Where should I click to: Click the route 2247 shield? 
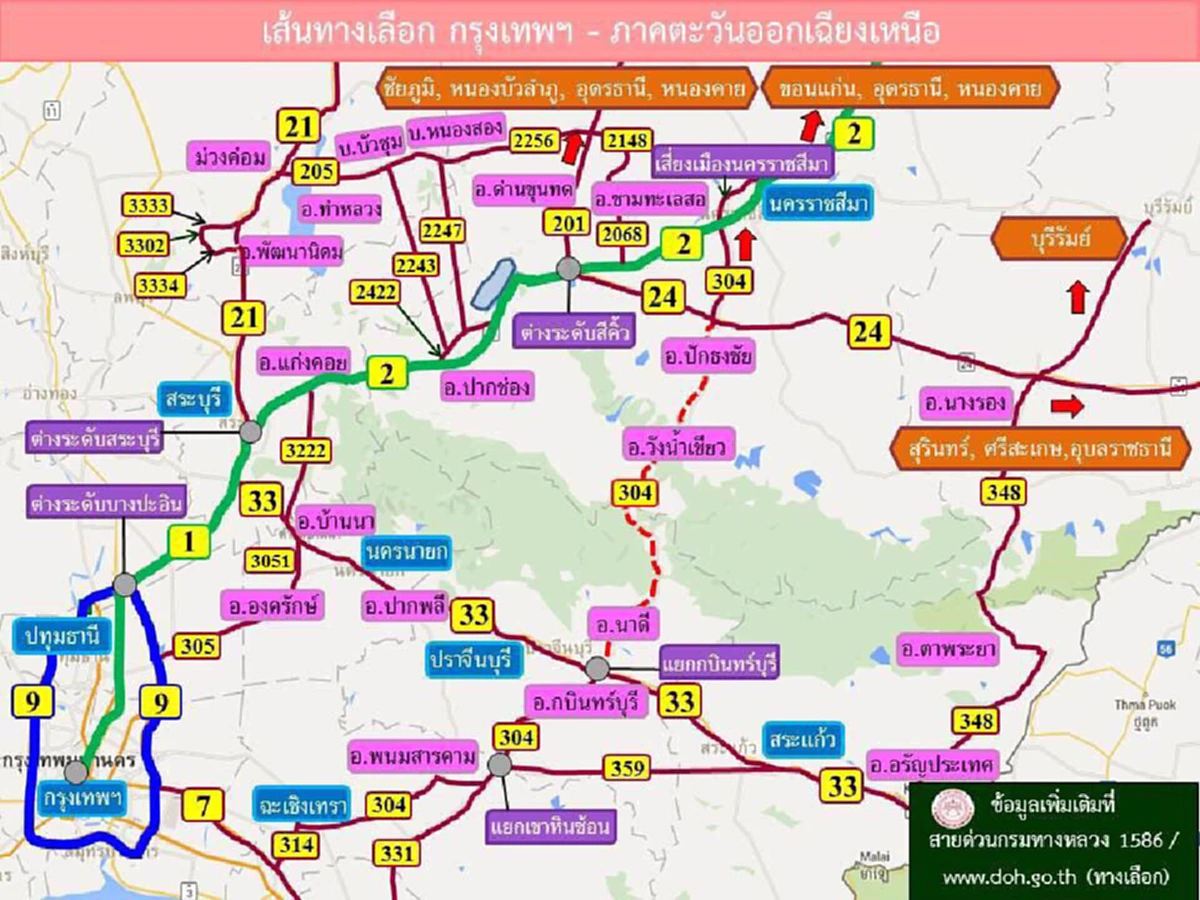click(442, 231)
